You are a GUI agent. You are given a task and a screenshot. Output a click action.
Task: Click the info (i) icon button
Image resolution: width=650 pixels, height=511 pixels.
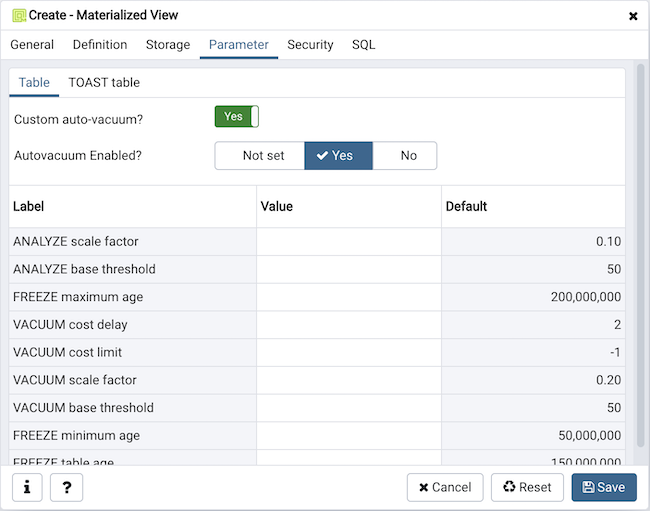[x=27, y=487]
